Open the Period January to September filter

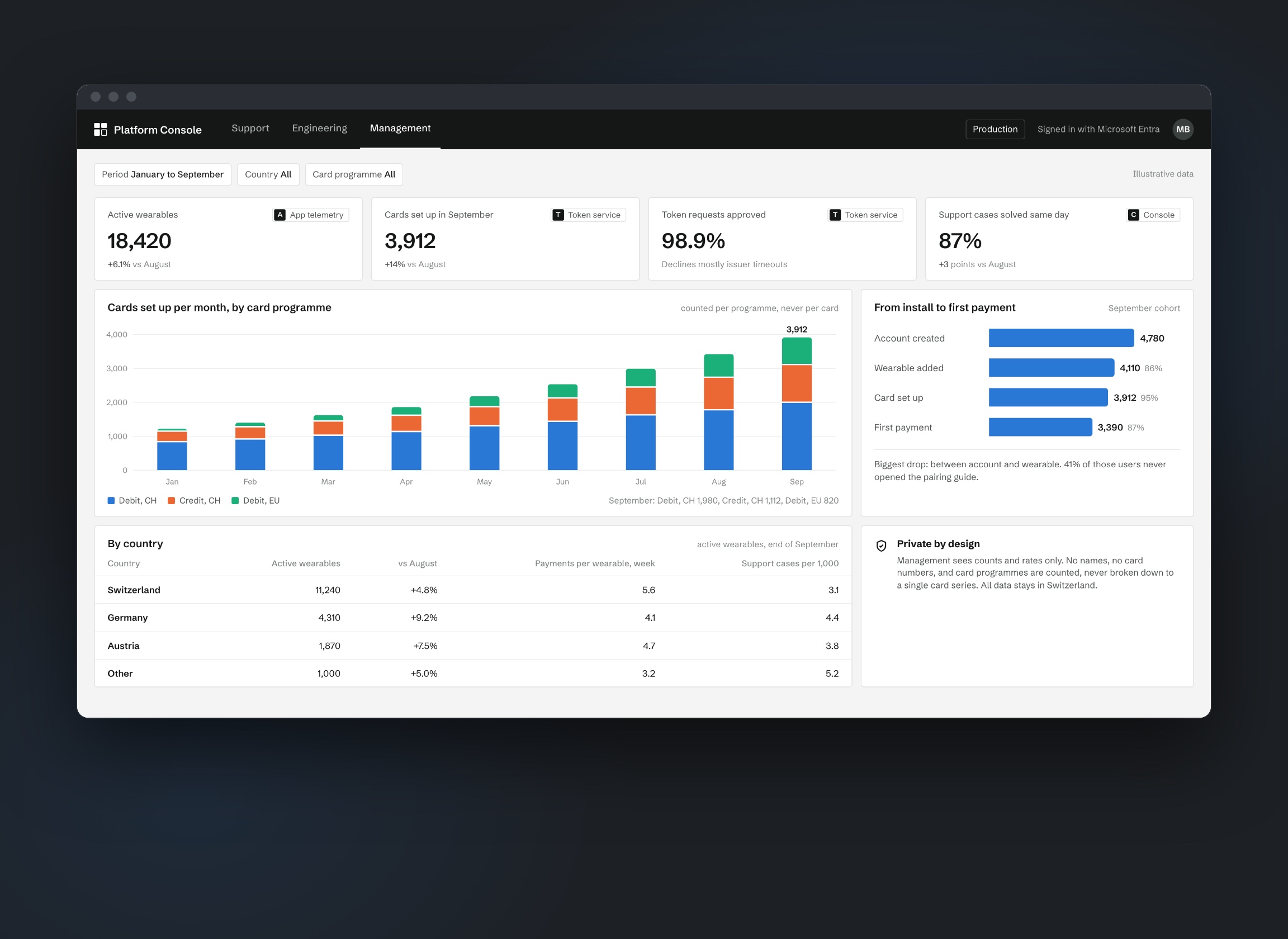point(163,174)
